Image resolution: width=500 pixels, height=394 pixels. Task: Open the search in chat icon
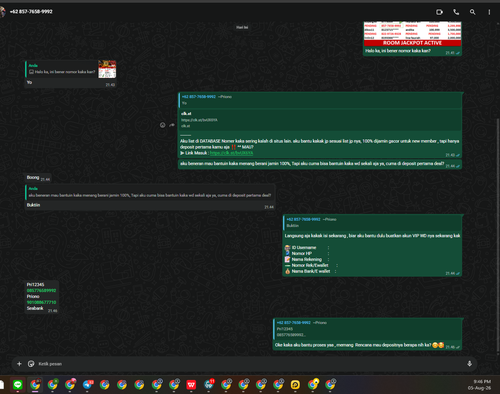coord(472,12)
